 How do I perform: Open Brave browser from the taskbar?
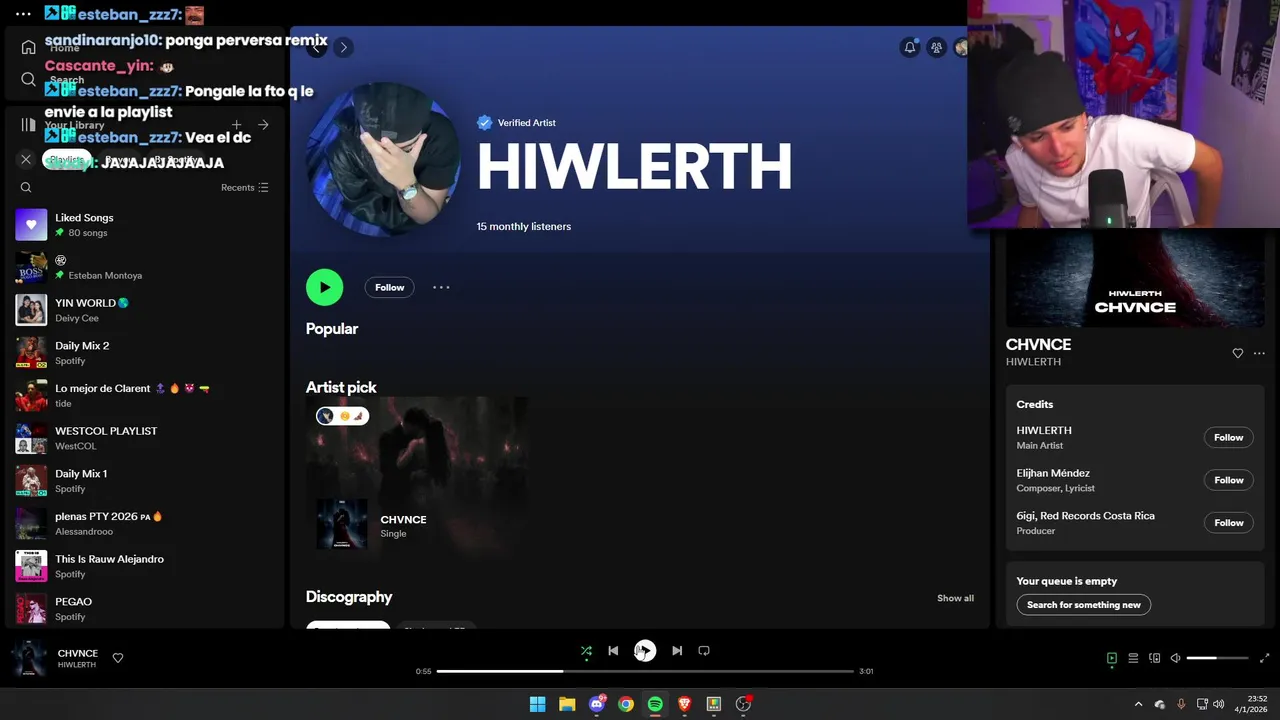685,704
